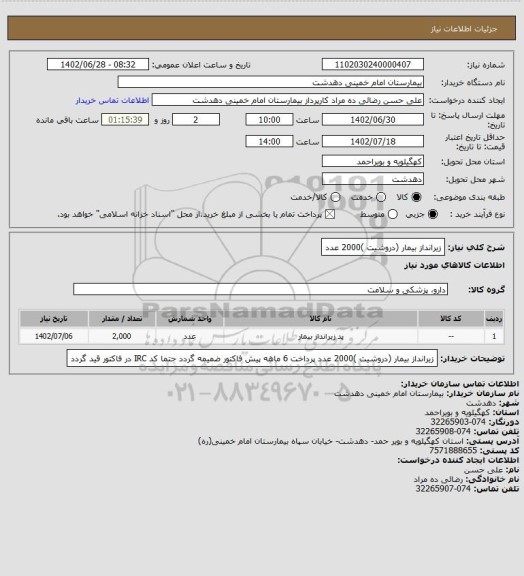Click the contact phone 32265908-074
Viewport: 524px width, 576px height.
[443, 431]
